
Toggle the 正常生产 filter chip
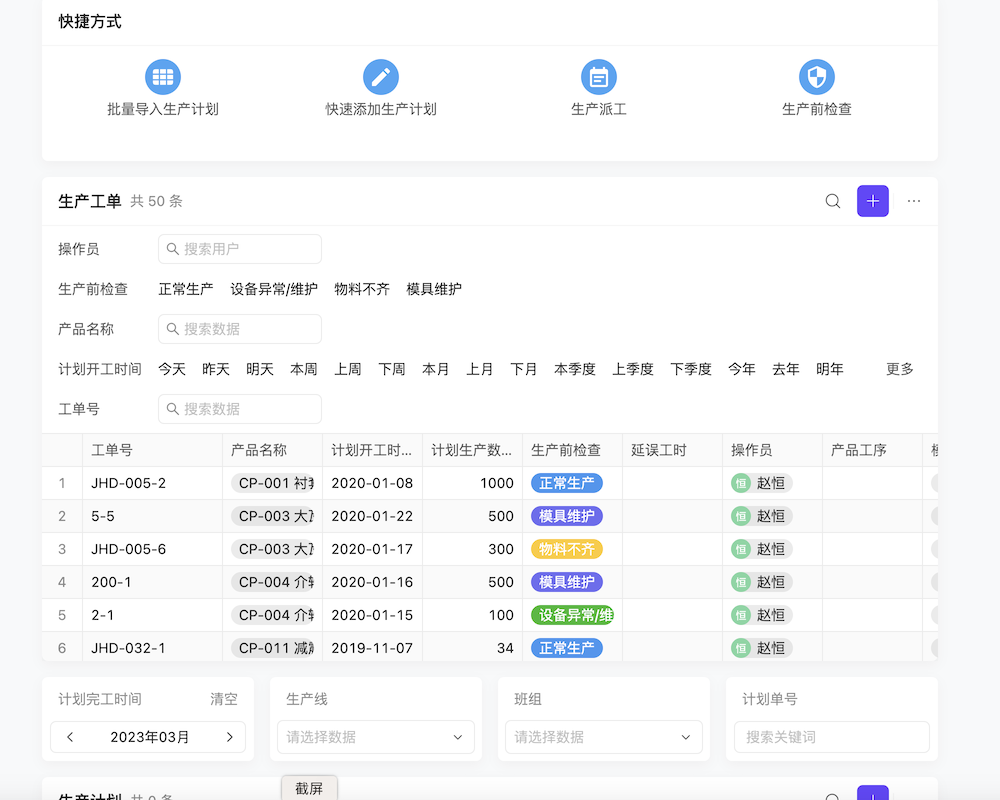click(x=185, y=289)
